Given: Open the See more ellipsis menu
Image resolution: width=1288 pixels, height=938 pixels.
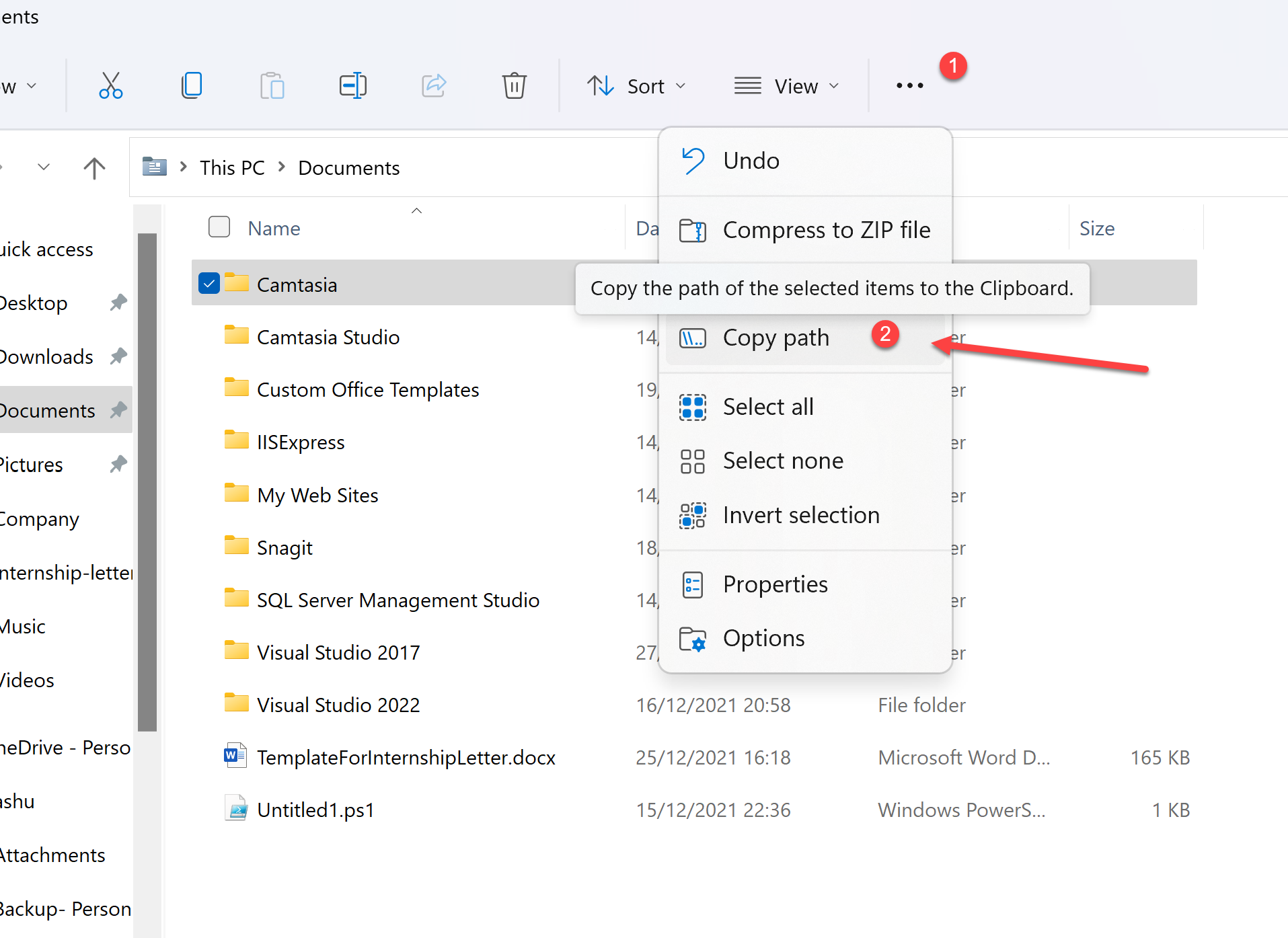Looking at the screenshot, I should 909,85.
